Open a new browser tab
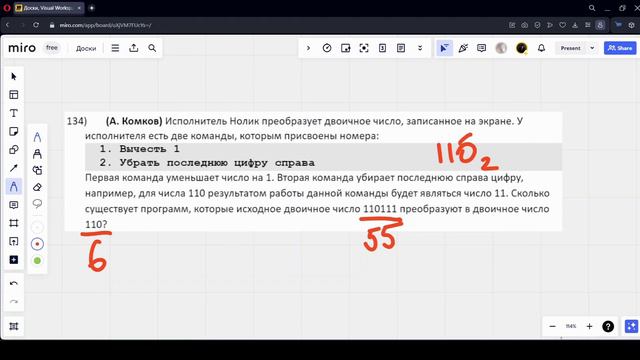 [91, 8]
